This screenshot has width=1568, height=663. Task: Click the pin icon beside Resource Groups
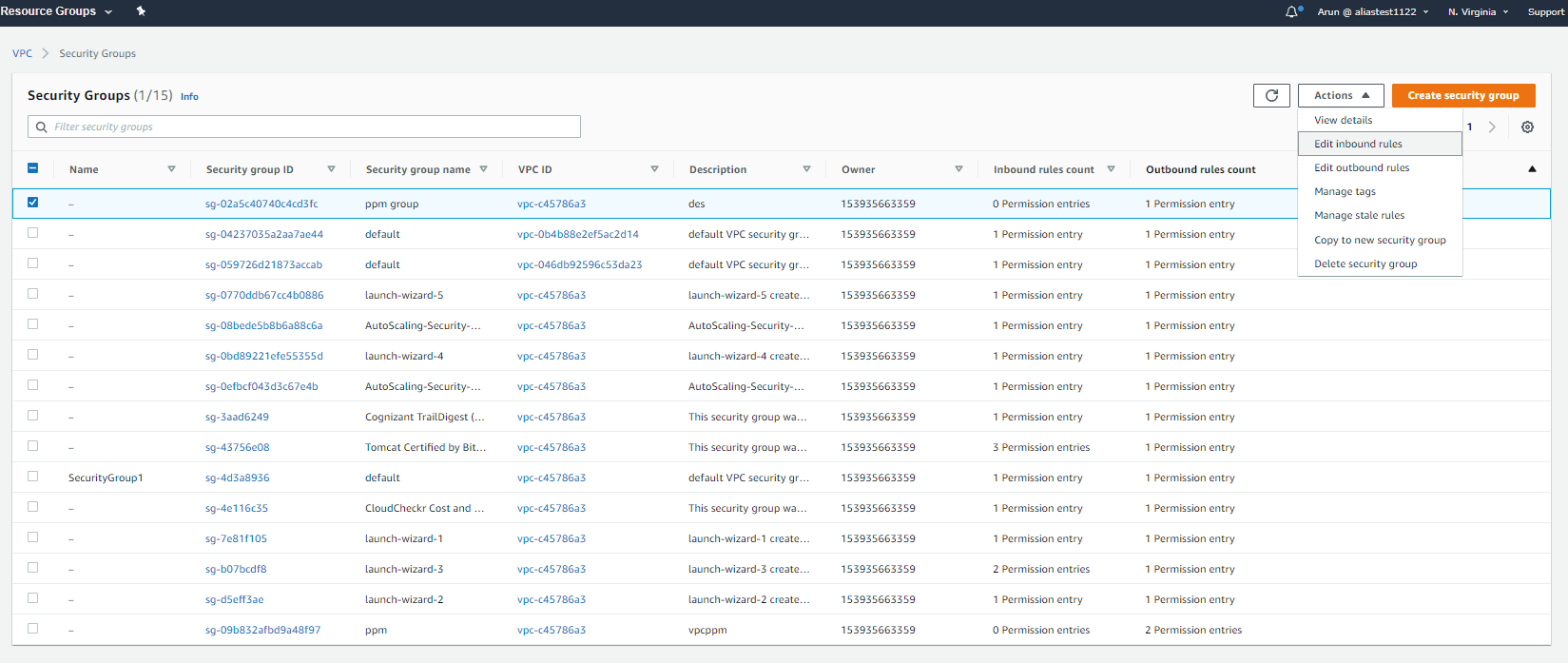pos(141,11)
